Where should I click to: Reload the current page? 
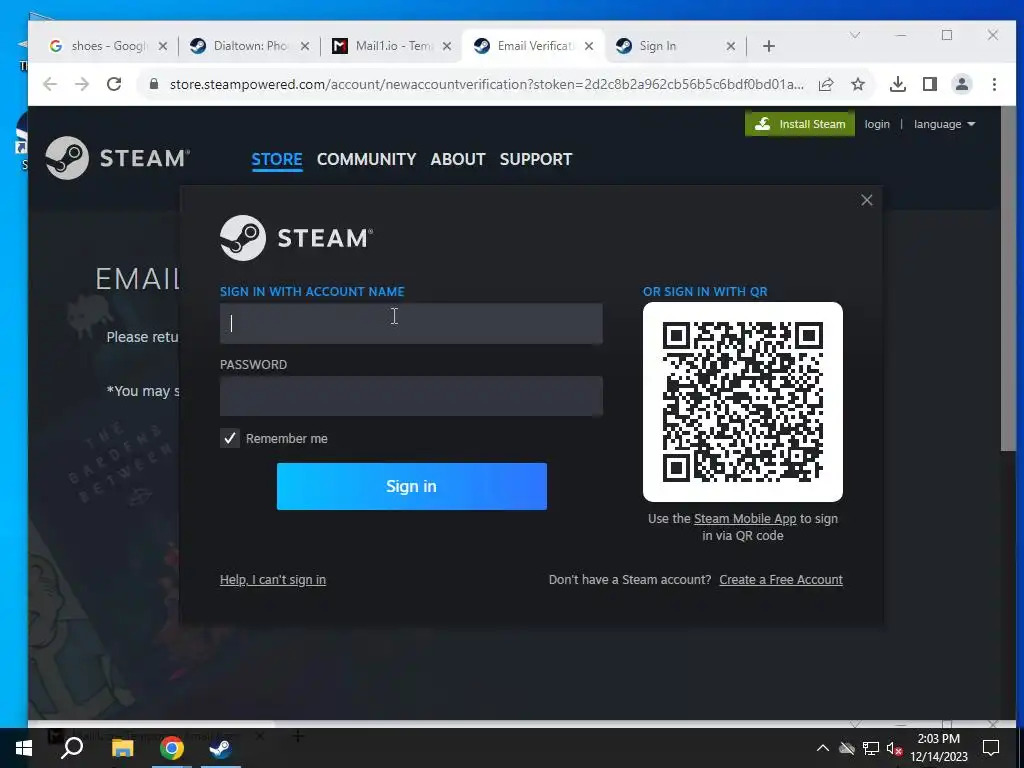pyautogui.click(x=114, y=84)
